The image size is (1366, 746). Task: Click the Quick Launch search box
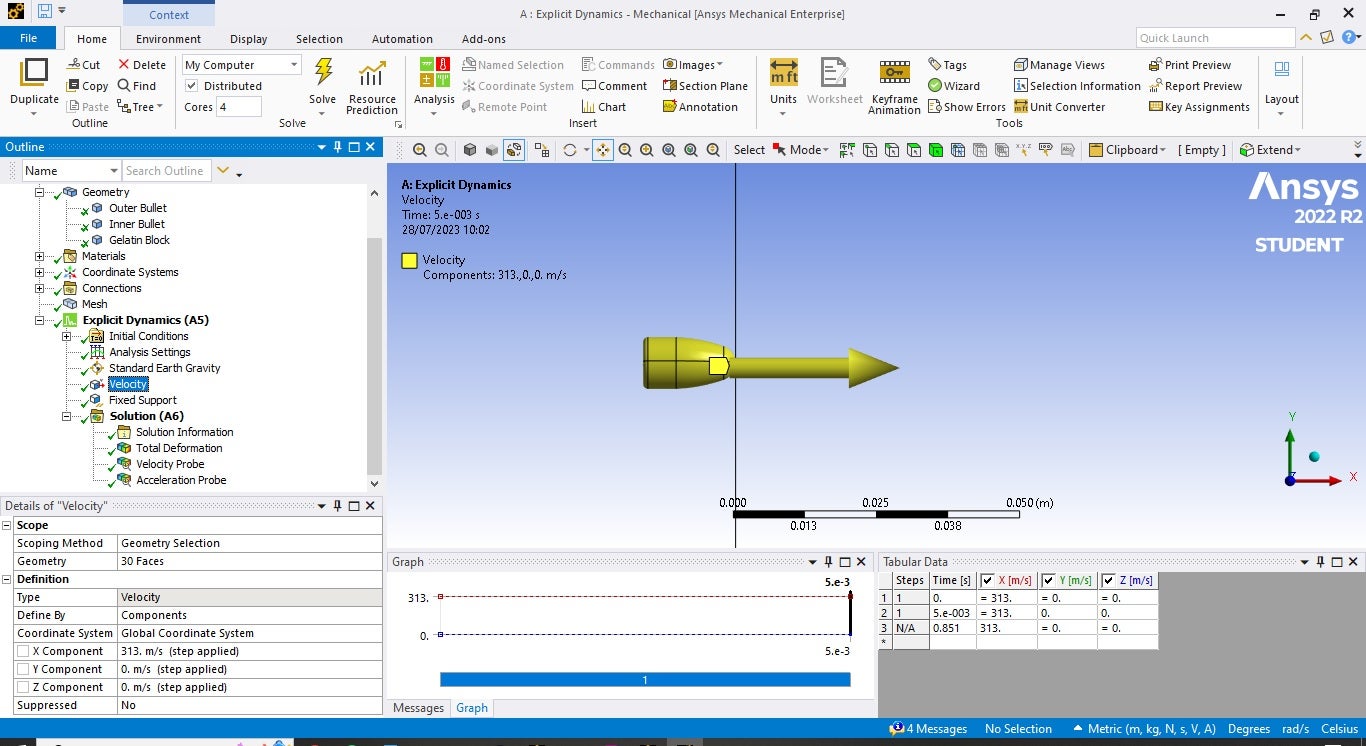[1216, 38]
